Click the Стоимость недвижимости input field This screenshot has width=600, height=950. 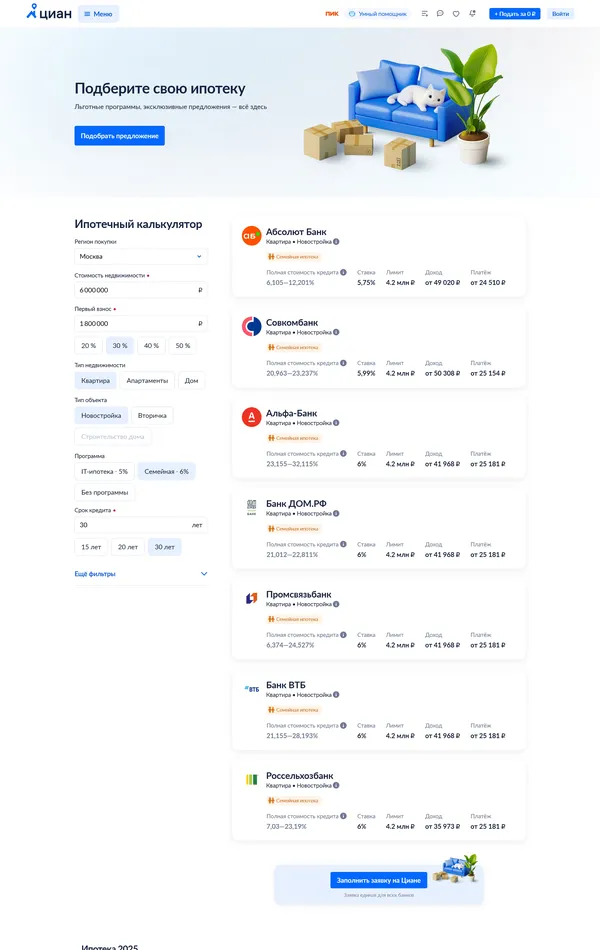[x=135, y=290]
